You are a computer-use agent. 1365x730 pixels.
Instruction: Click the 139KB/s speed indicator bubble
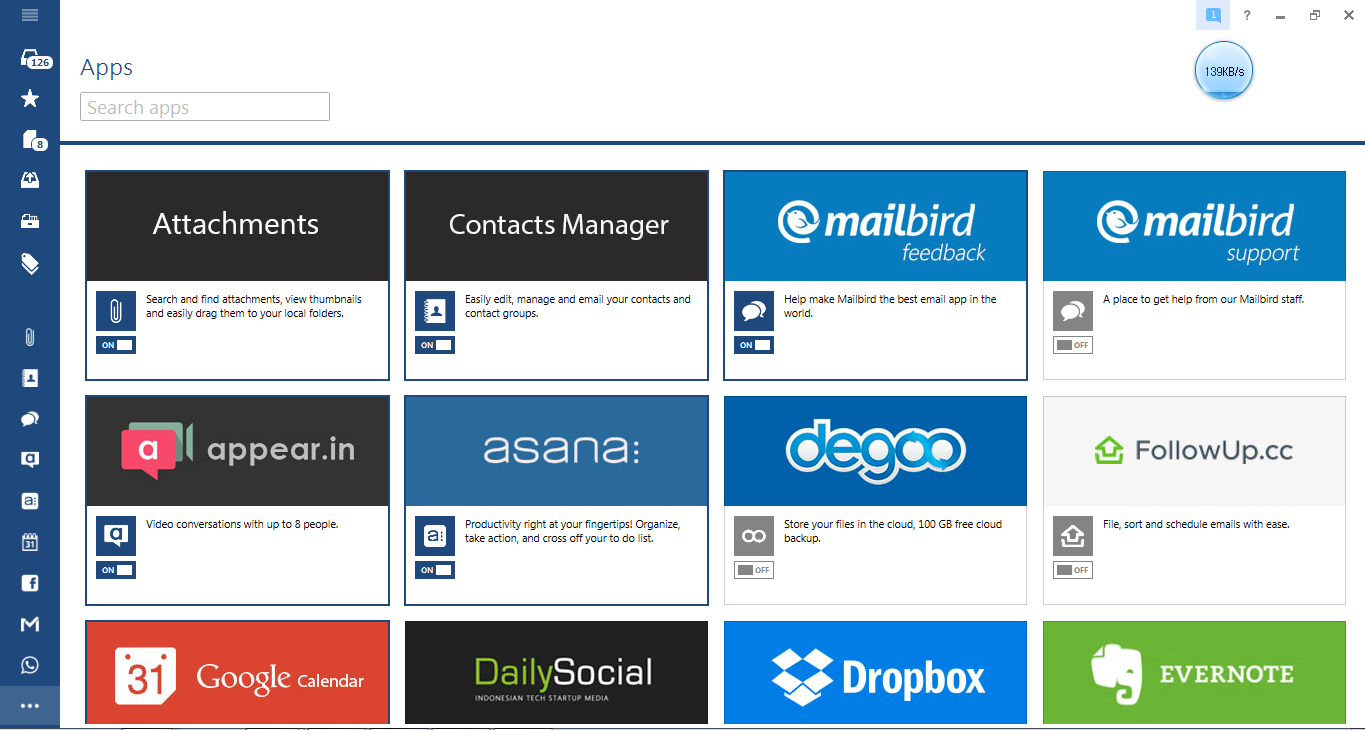pyautogui.click(x=1224, y=71)
